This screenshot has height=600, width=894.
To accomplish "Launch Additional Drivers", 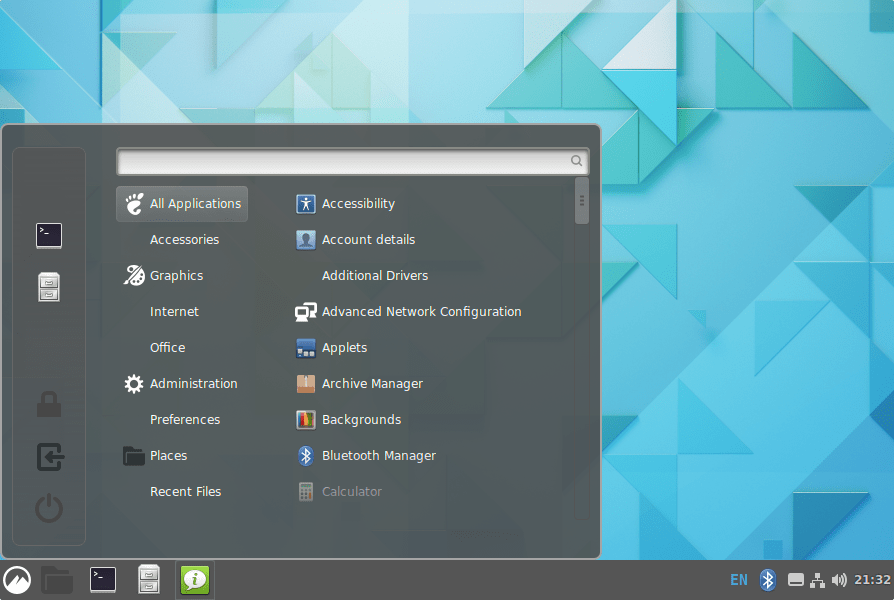I will [x=375, y=275].
